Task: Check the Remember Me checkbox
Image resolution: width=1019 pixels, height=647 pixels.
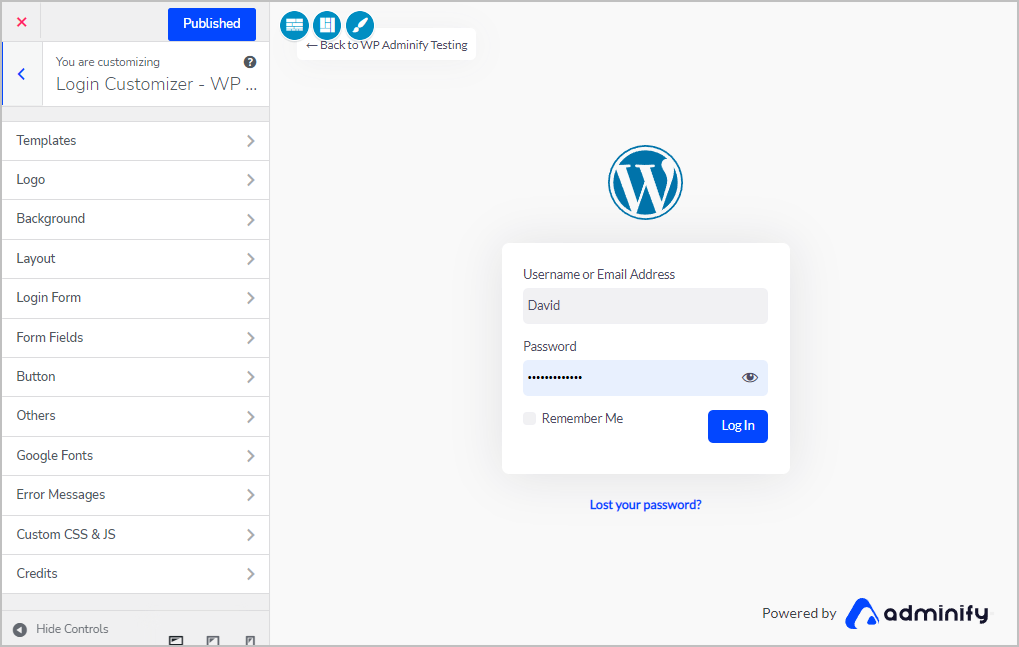Action: (530, 418)
